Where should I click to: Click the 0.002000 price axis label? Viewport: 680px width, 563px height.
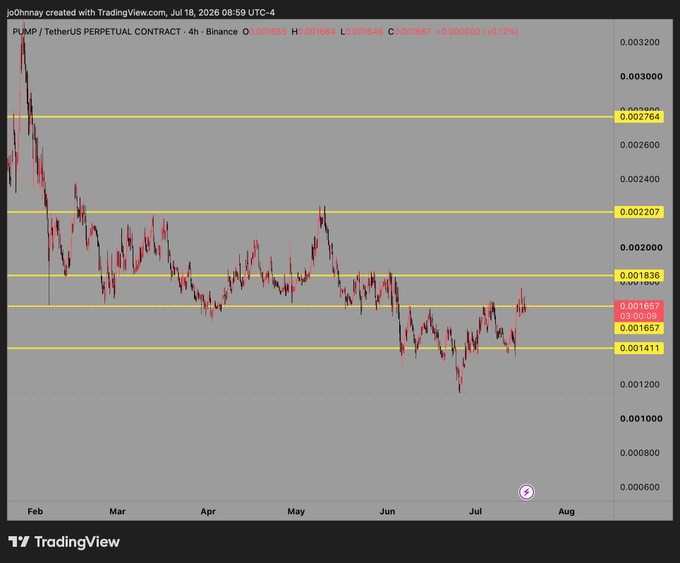tap(641, 248)
